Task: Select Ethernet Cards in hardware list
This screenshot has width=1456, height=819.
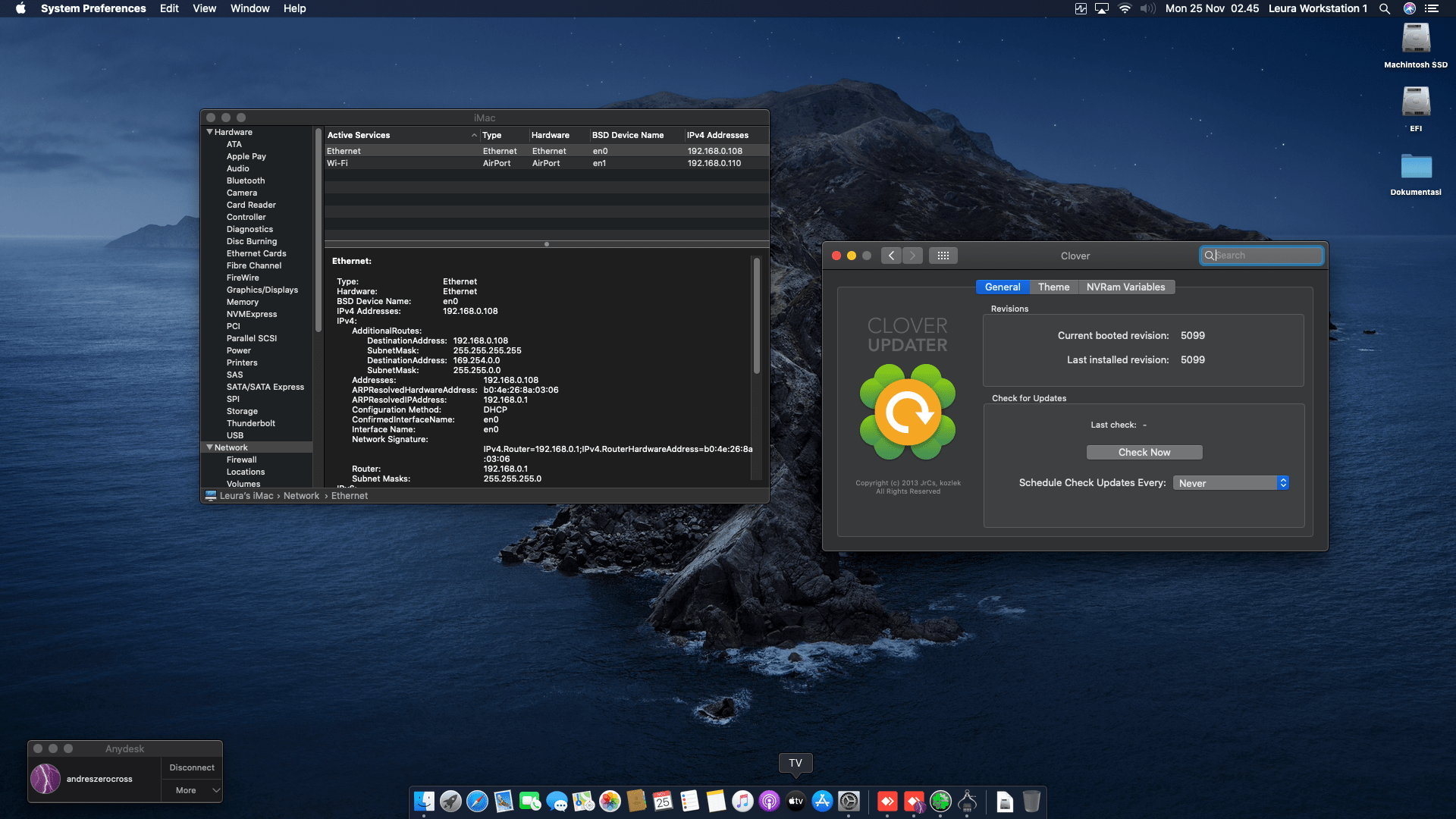Action: tap(256, 253)
